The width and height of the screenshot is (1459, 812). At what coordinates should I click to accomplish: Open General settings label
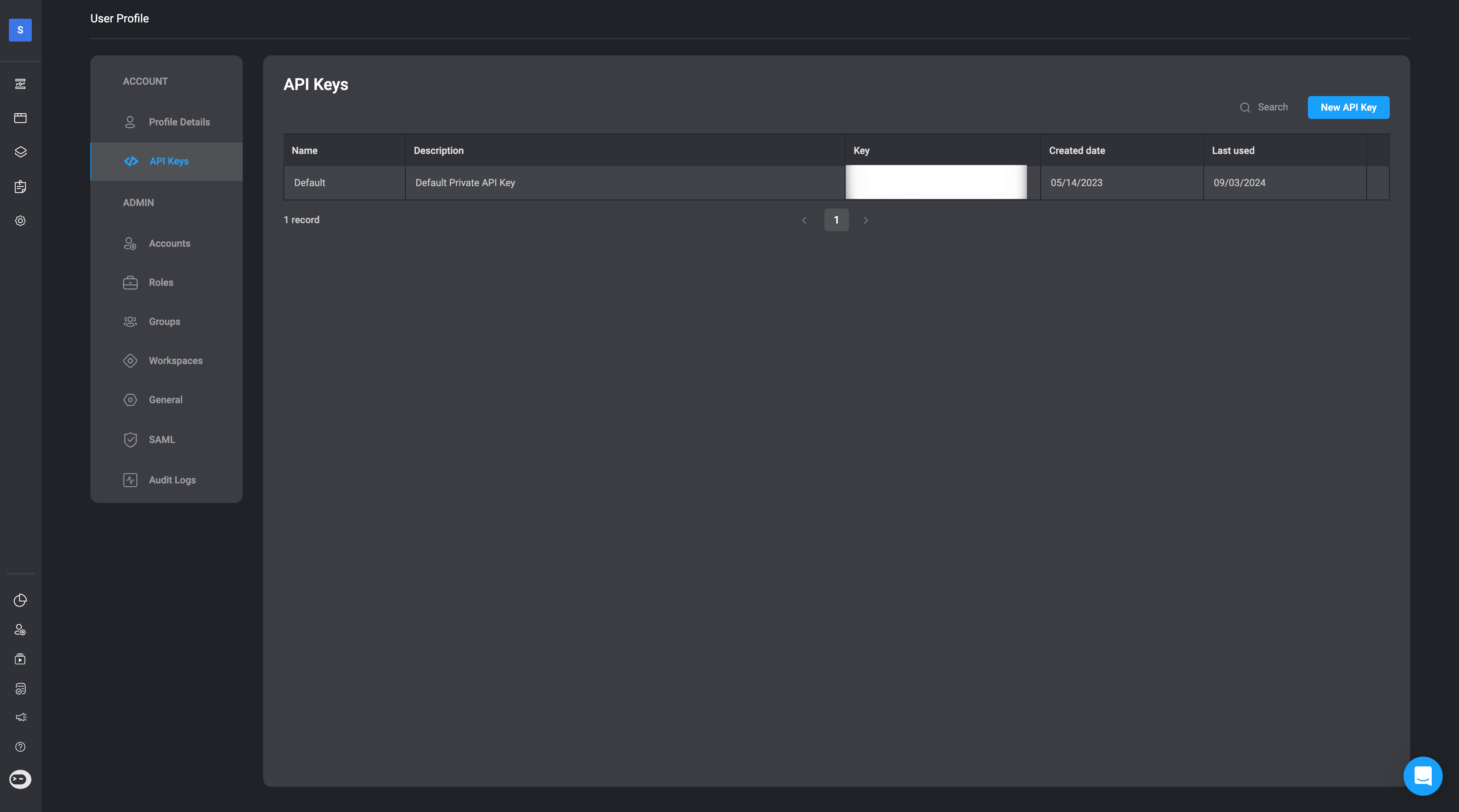coord(165,400)
